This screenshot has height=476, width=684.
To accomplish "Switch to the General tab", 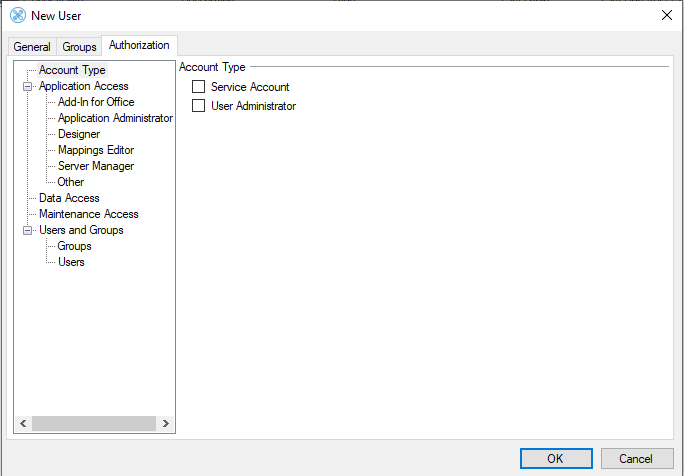I will (x=32, y=47).
